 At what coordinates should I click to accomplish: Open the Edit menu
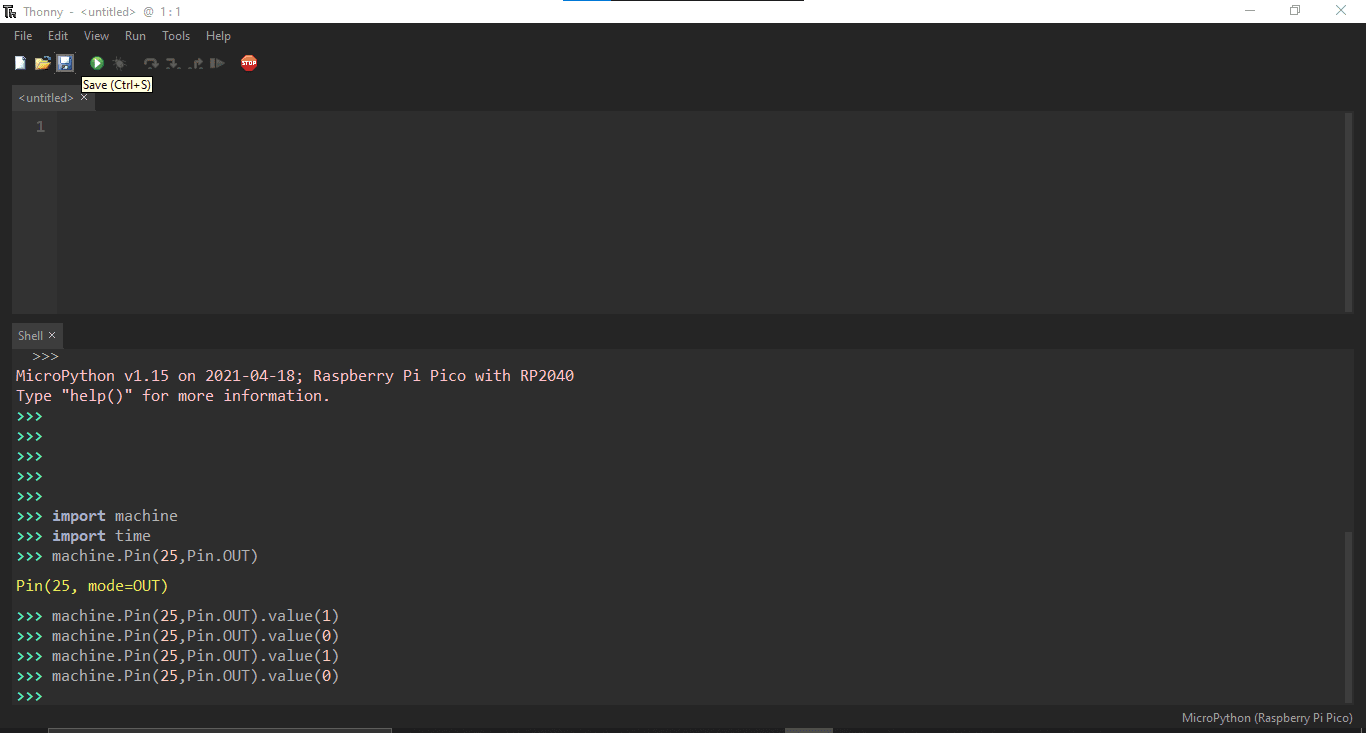click(58, 36)
